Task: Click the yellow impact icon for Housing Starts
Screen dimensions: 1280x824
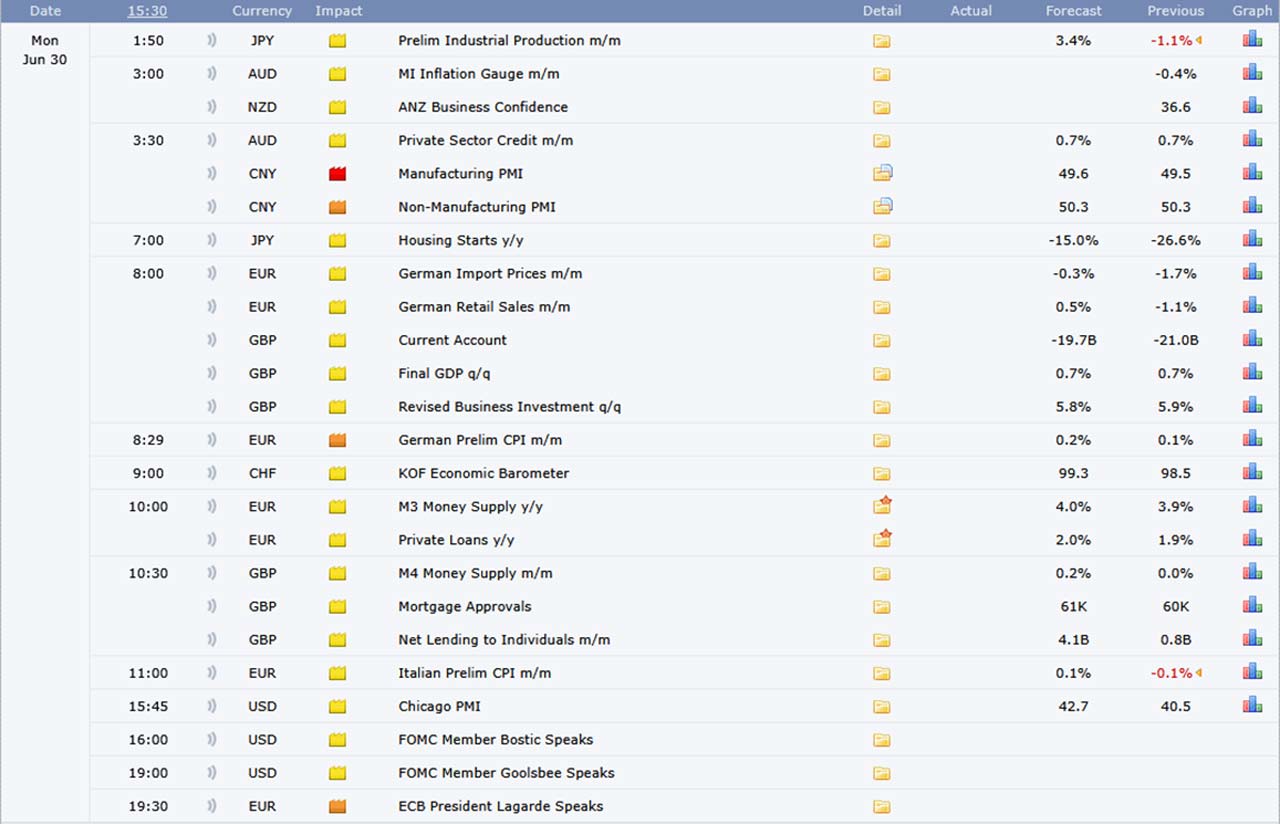Action: 338,240
